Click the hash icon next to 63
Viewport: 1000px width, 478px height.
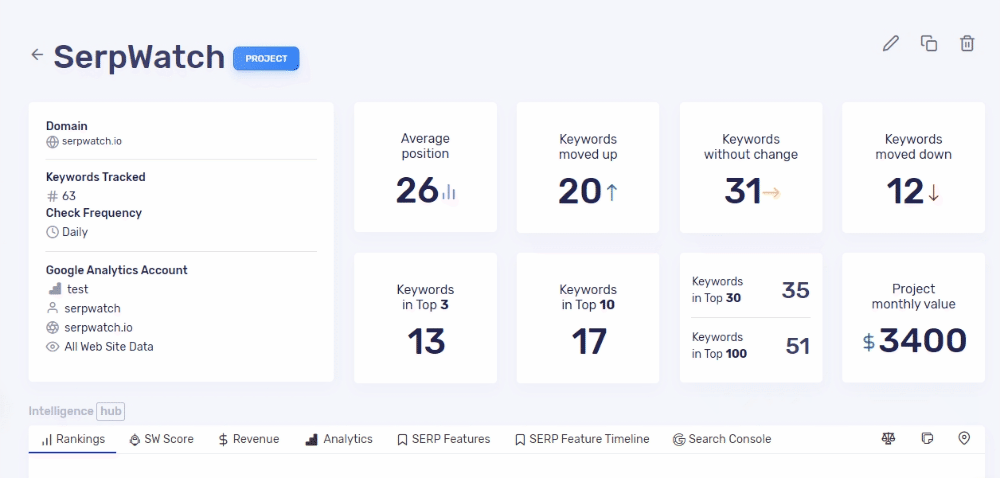tap(52, 196)
